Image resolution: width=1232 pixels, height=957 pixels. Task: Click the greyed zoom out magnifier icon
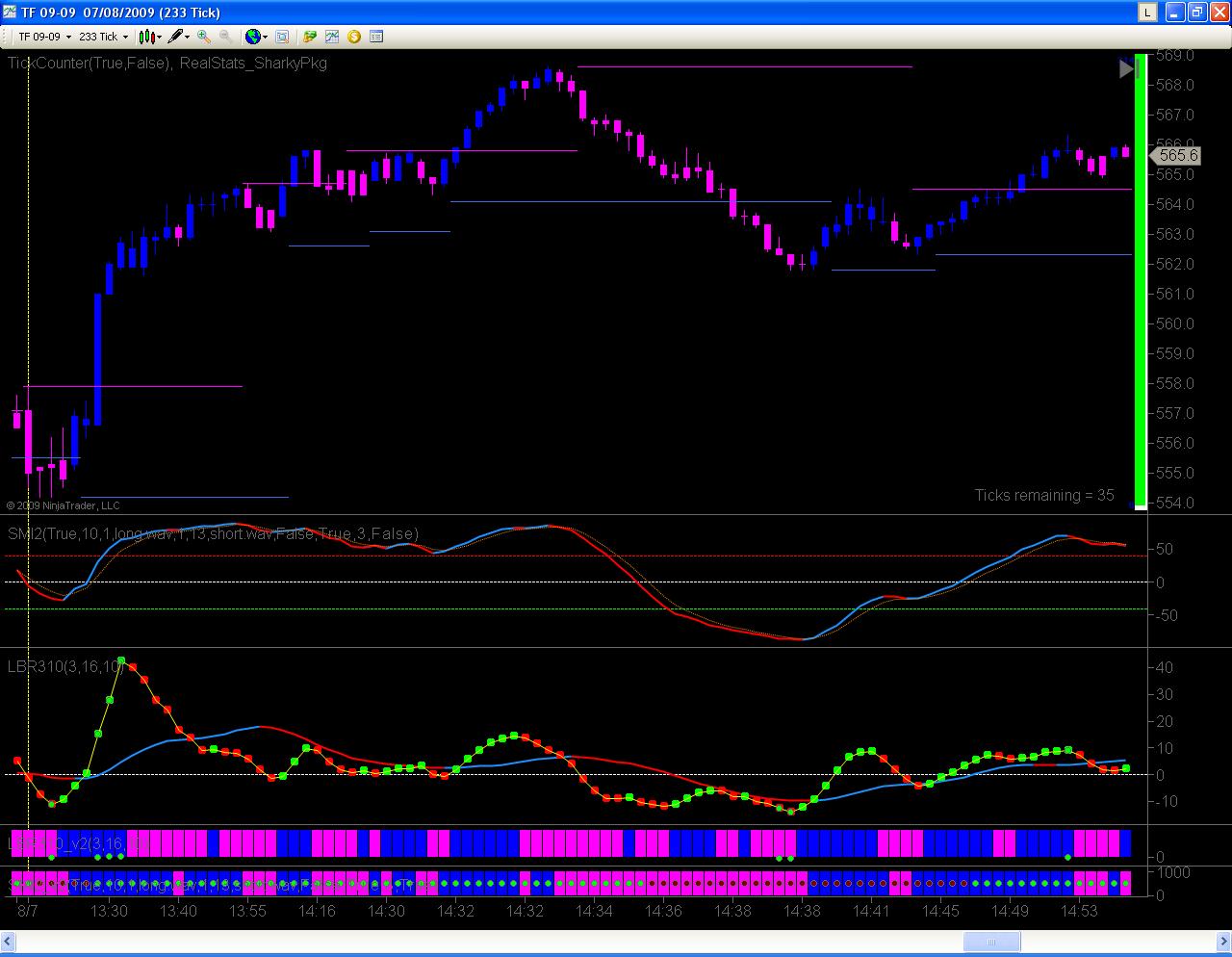225,37
